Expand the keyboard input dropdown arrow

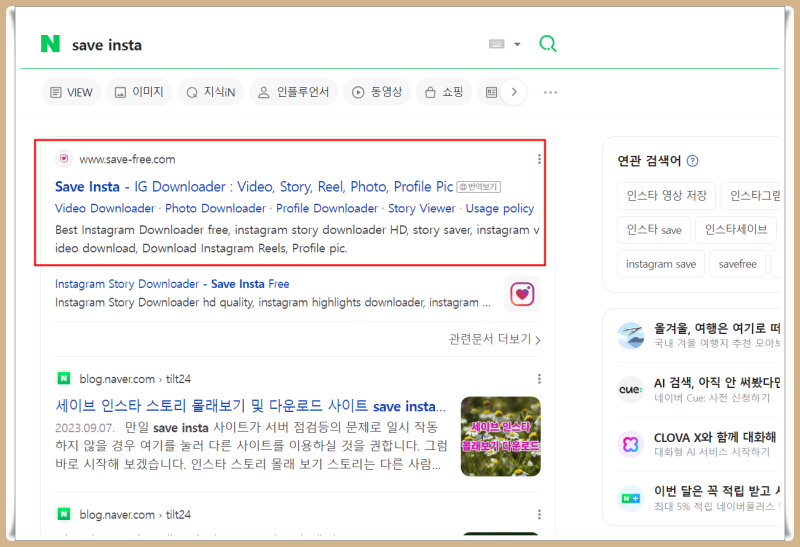coord(517,44)
